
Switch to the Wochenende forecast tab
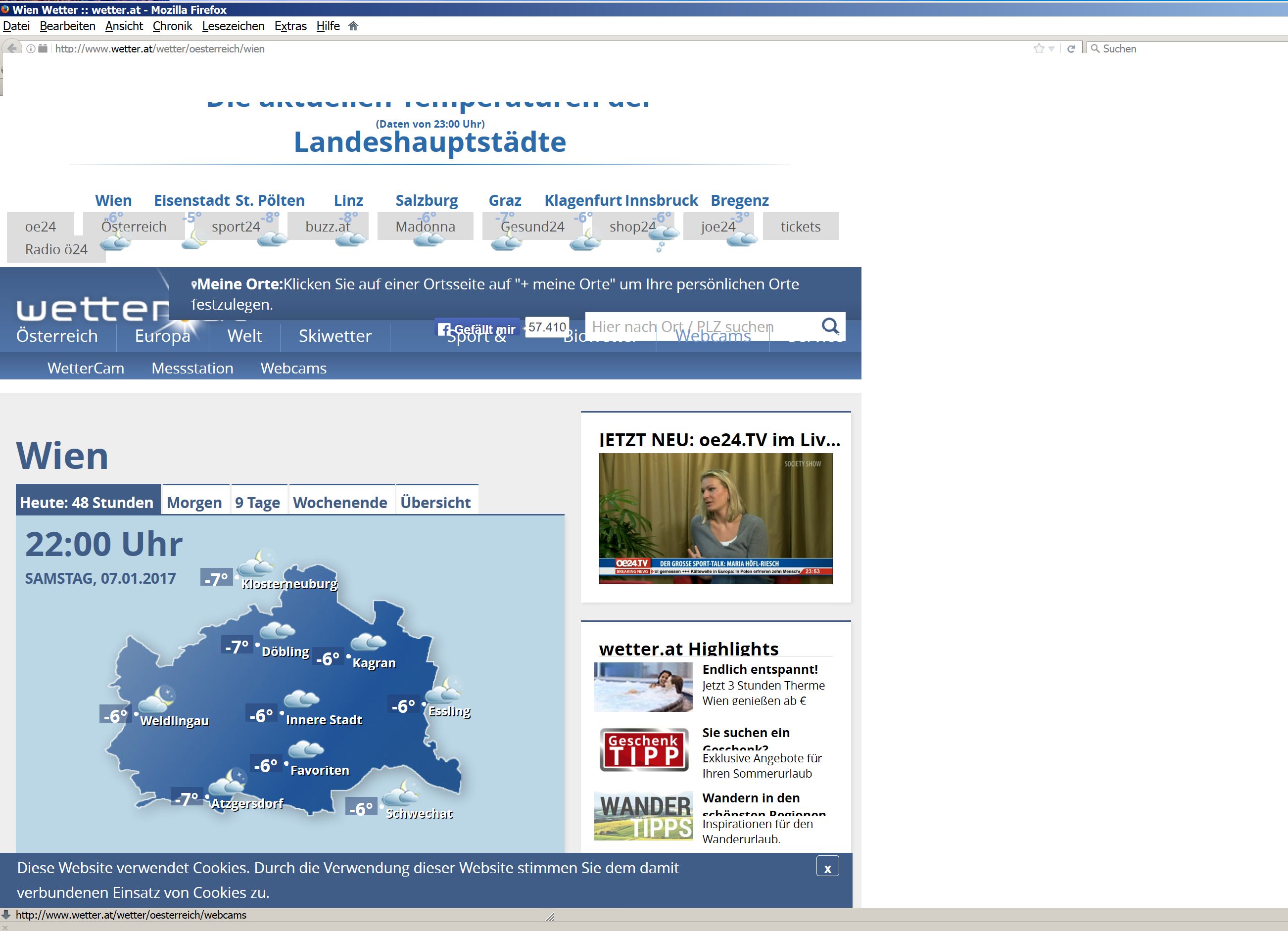click(x=339, y=502)
